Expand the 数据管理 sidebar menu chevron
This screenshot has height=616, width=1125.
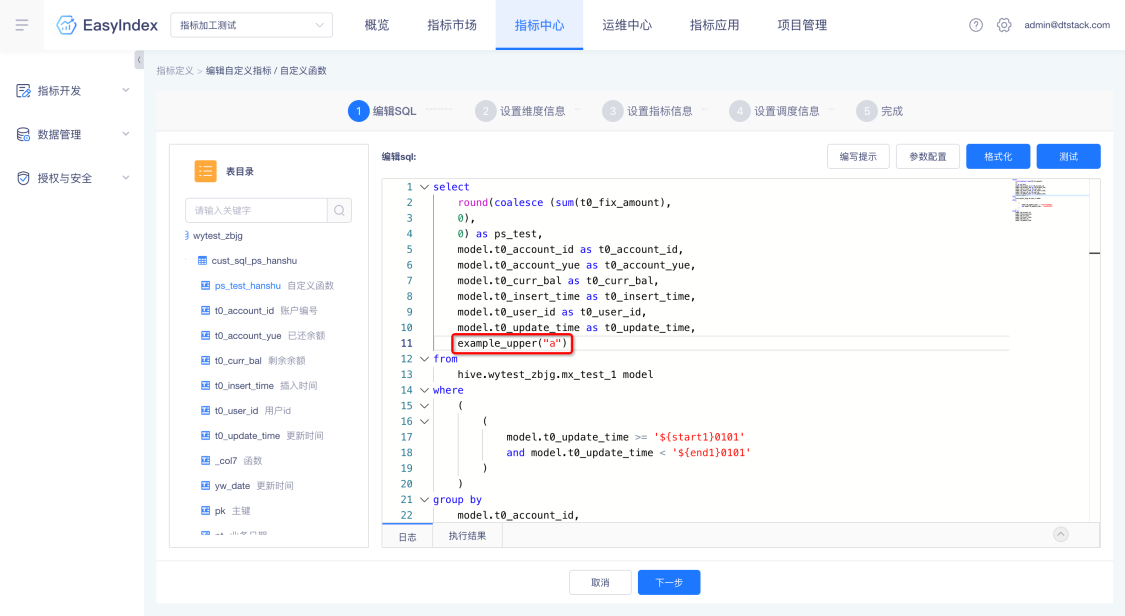click(126, 135)
